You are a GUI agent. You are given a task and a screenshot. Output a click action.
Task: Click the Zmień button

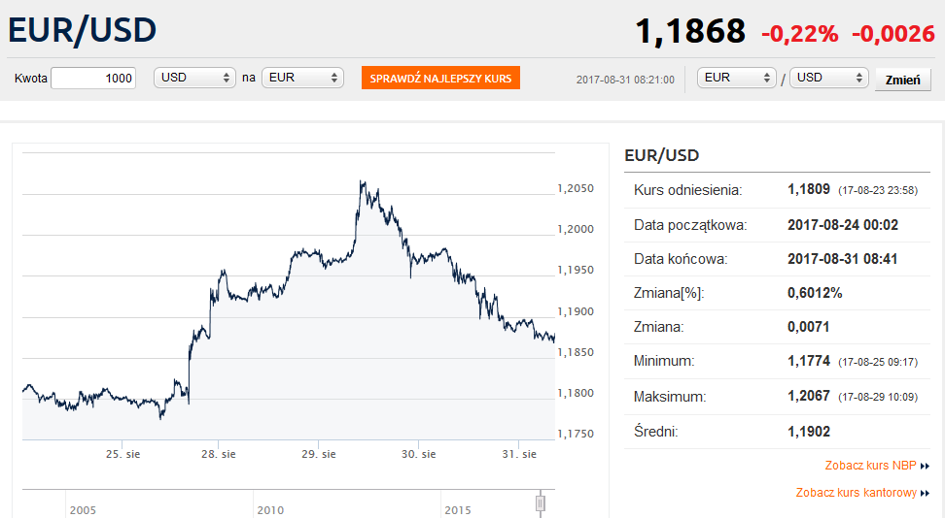(x=903, y=80)
